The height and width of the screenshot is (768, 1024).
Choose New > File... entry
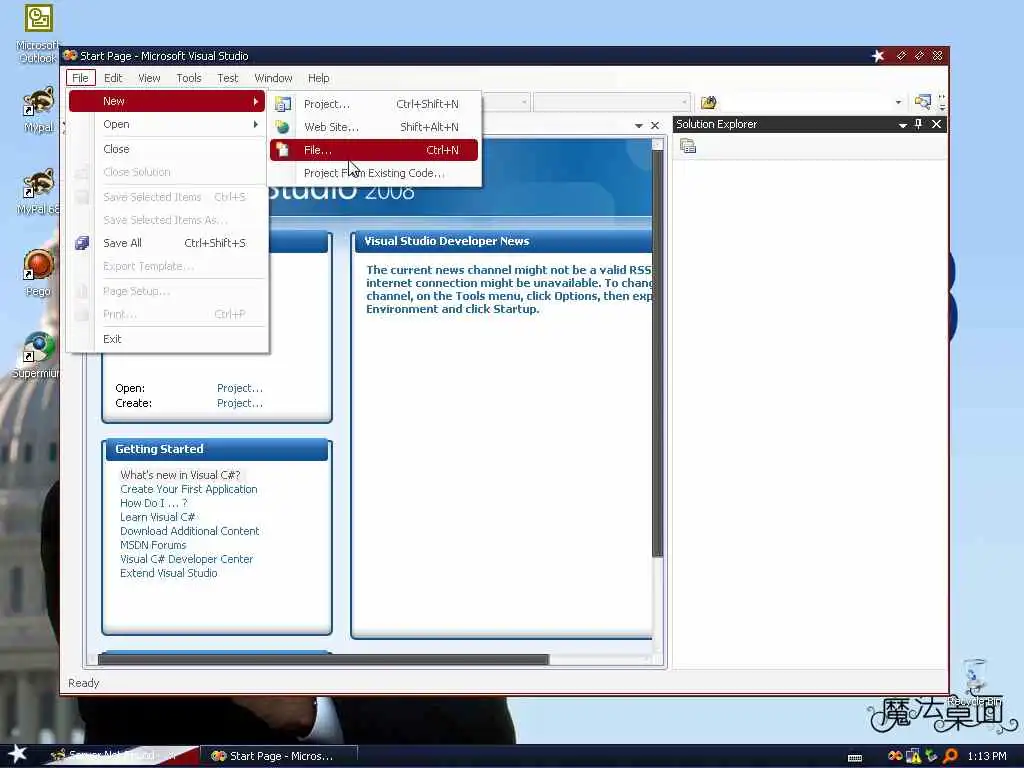374,150
